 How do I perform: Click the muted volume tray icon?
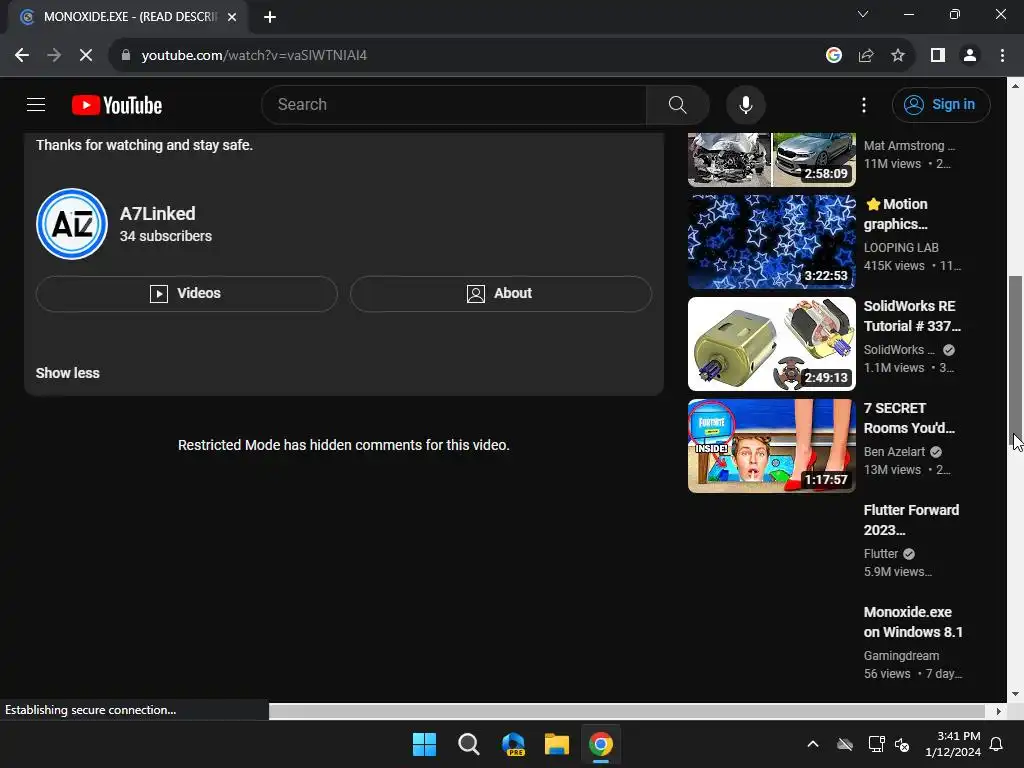click(x=902, y=744)
